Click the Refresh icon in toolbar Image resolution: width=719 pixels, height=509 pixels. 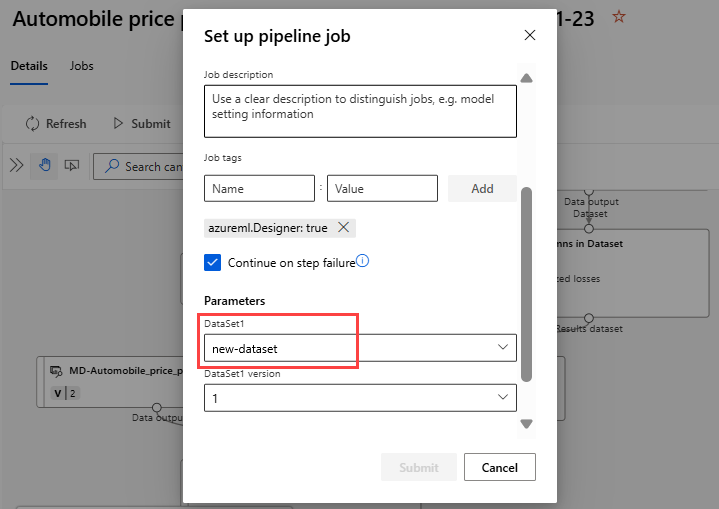(x=33, y=124)
